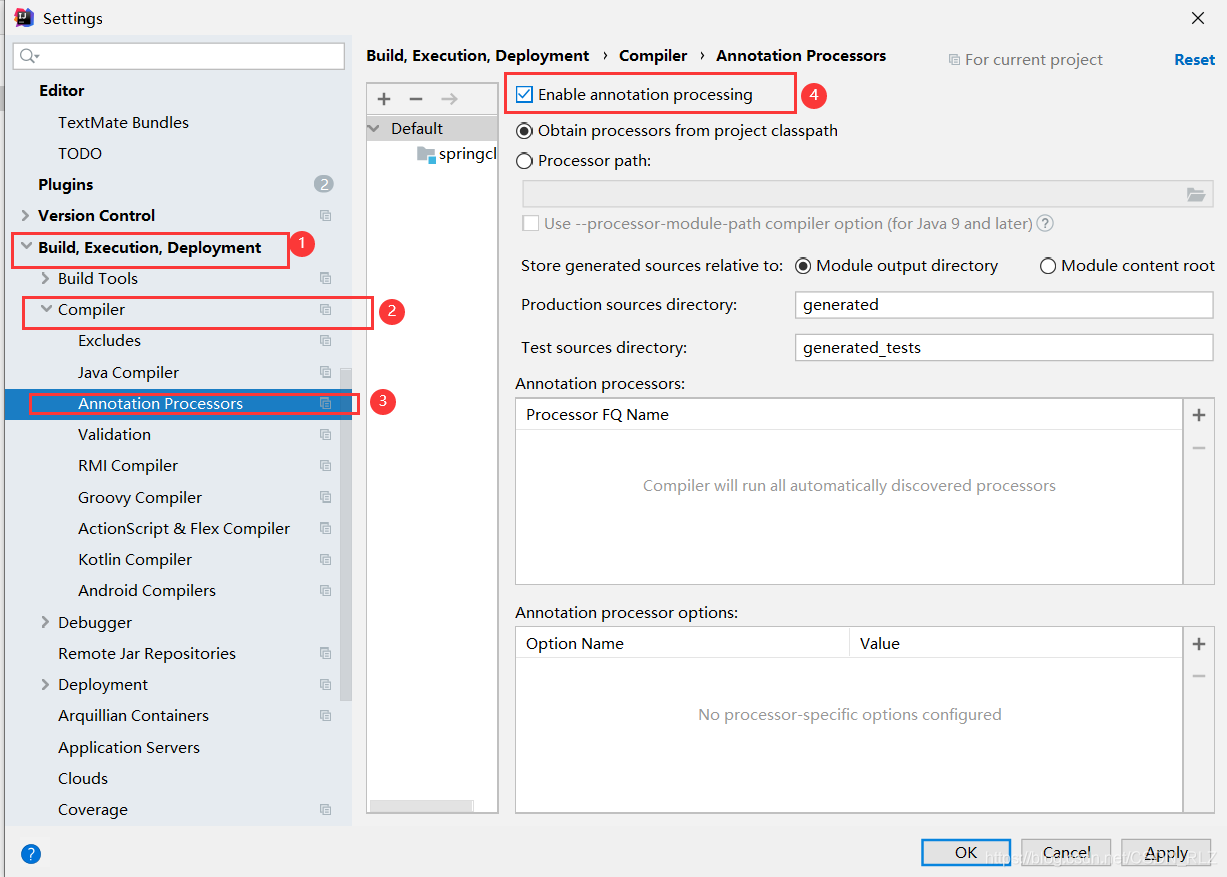Screen dimensions: 1227x877
Task: Click the project-level icon next to Version Control
Action: click(x=325, y=216)
